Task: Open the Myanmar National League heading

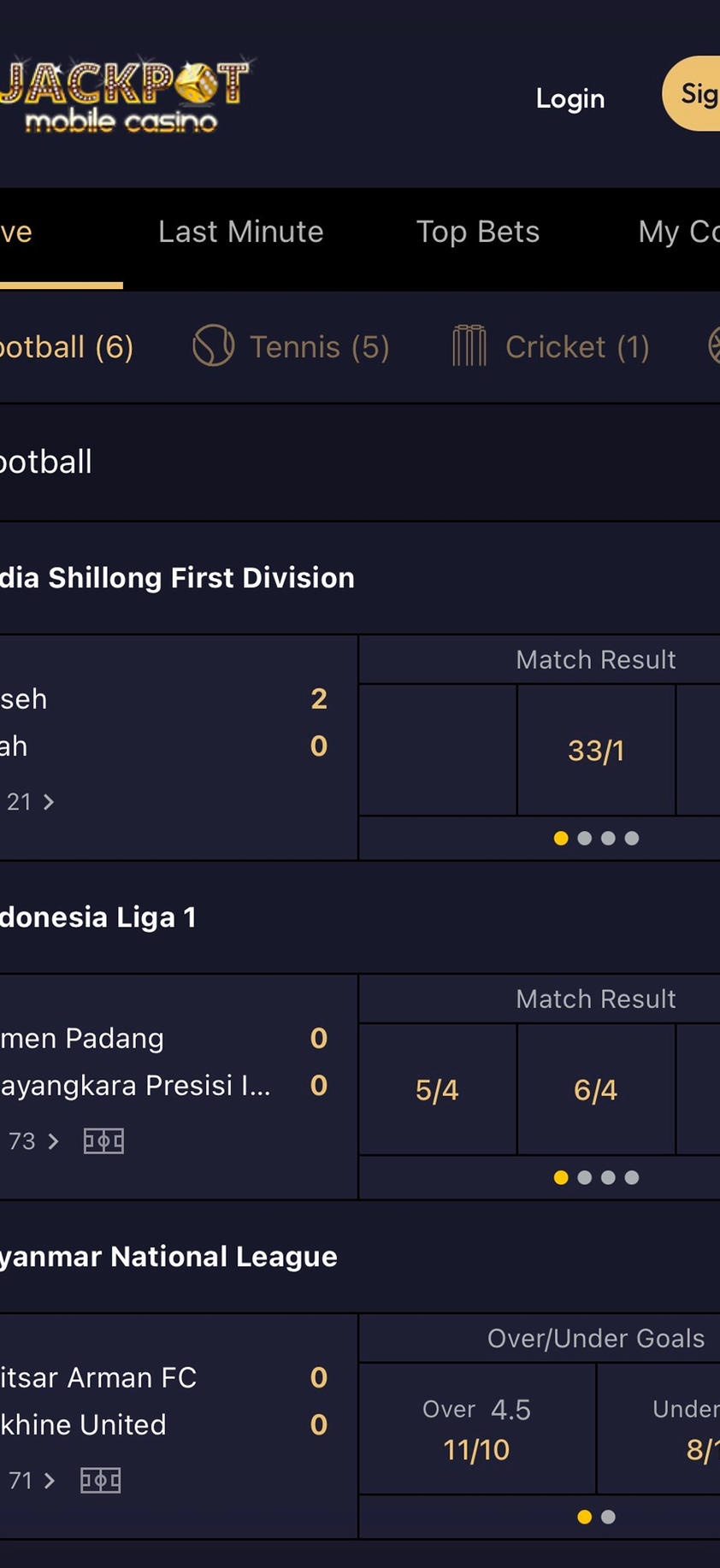Action: coord(168,1257)
